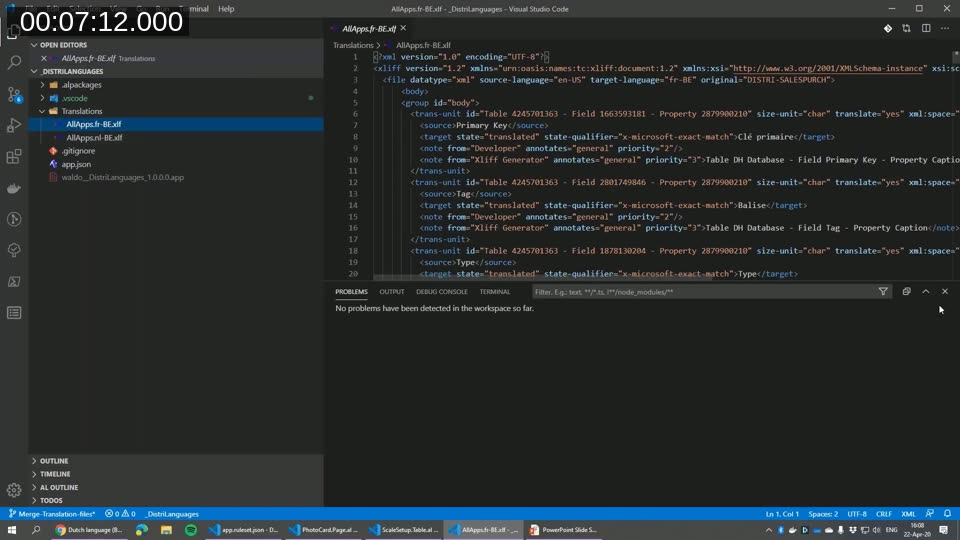
Task: Click the feedback icon in status bar
Action: coord(930,514)
